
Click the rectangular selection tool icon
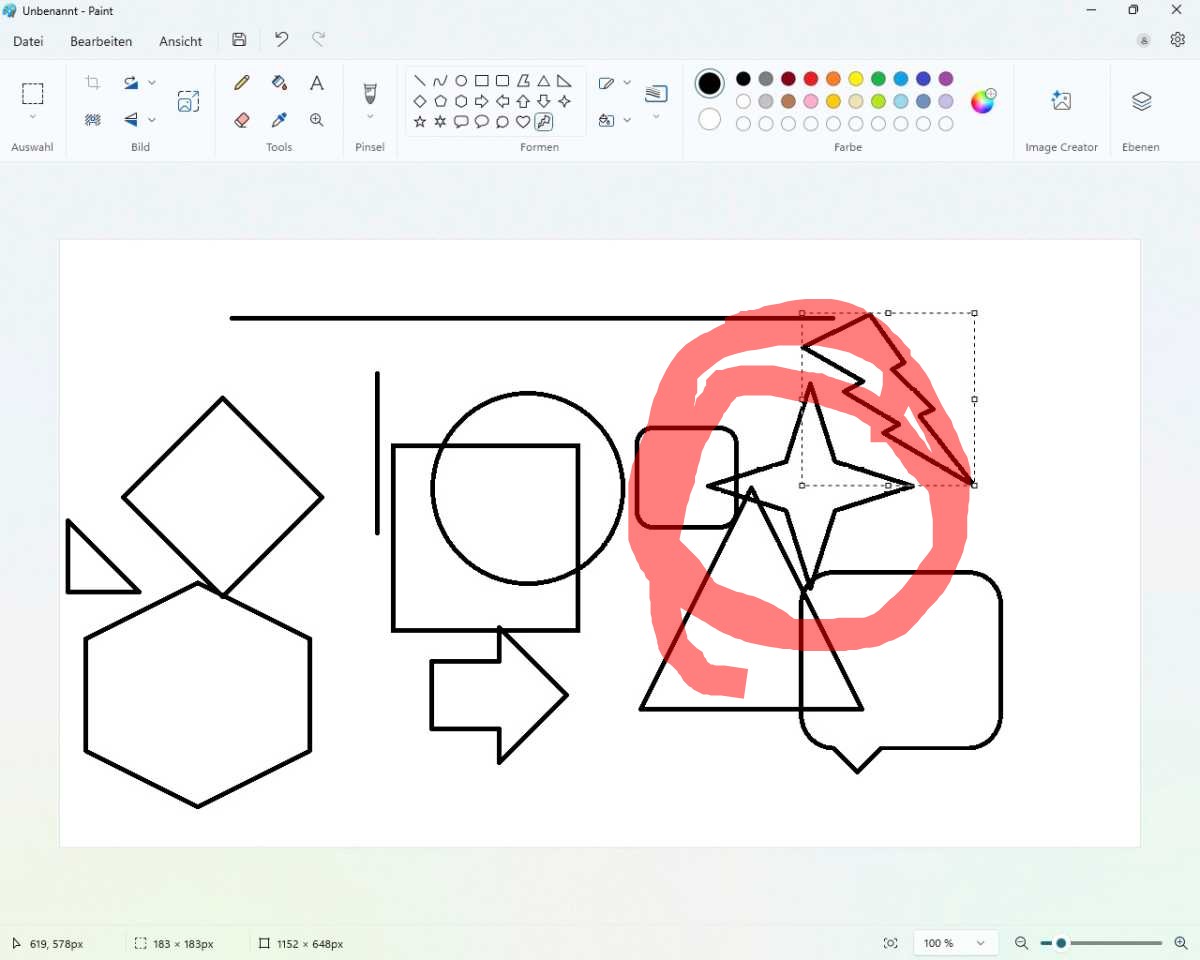(33, 94)
